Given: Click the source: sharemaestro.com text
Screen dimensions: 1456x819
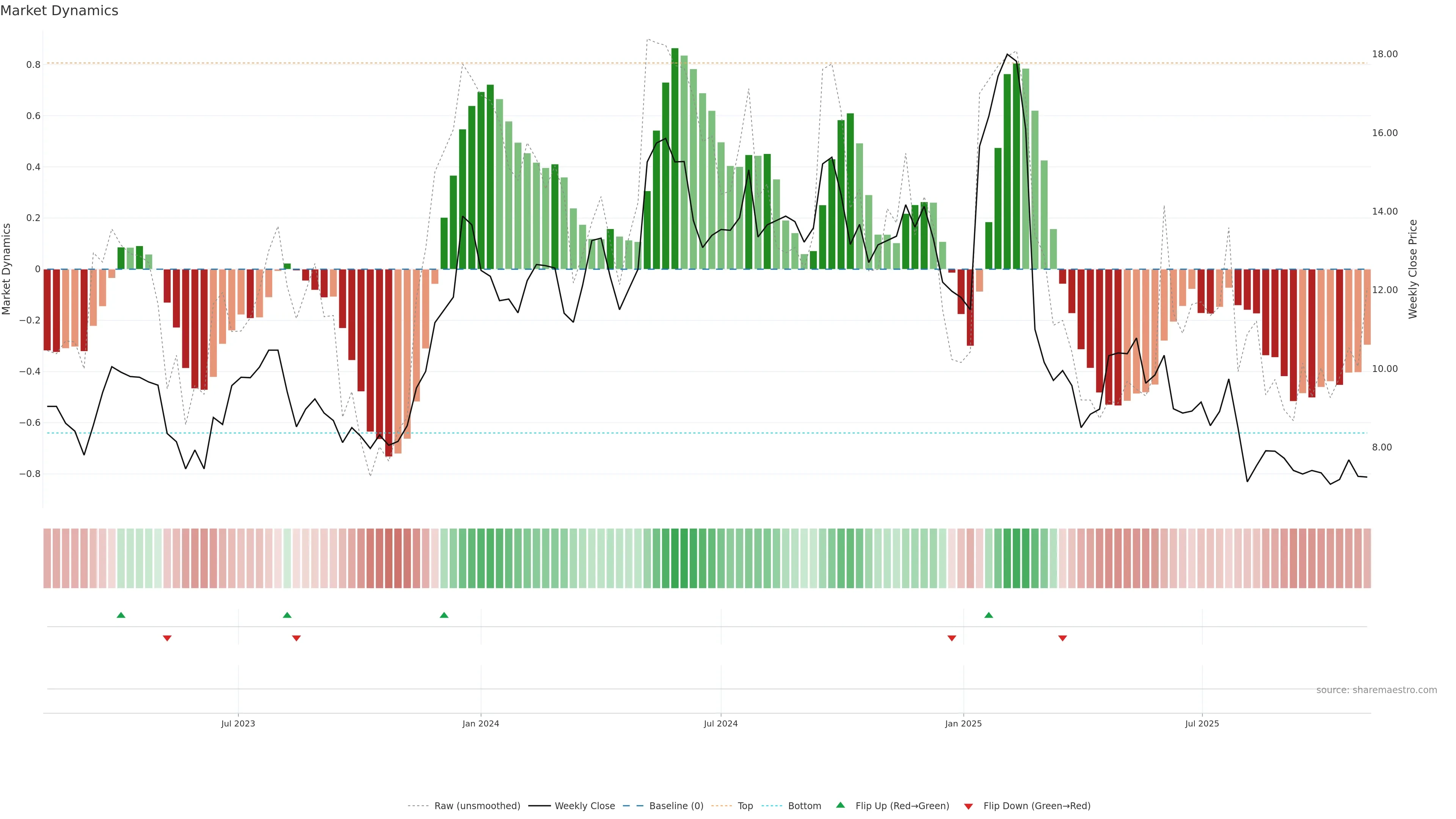Looking at the screenshot, I should 1376,690.
